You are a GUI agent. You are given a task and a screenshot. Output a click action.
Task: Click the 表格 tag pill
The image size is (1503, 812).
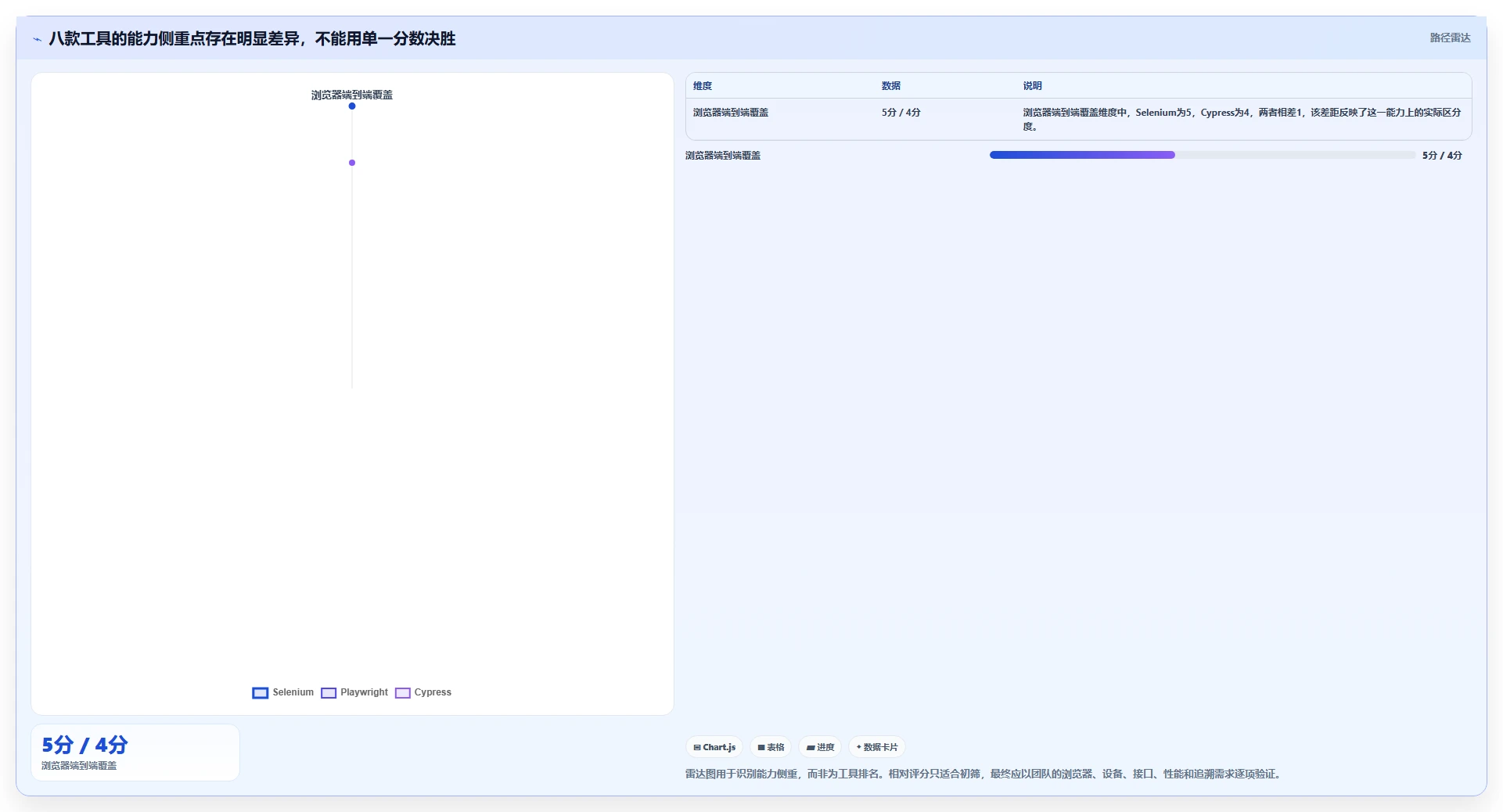pyautogui.click(x=771, y=747)
